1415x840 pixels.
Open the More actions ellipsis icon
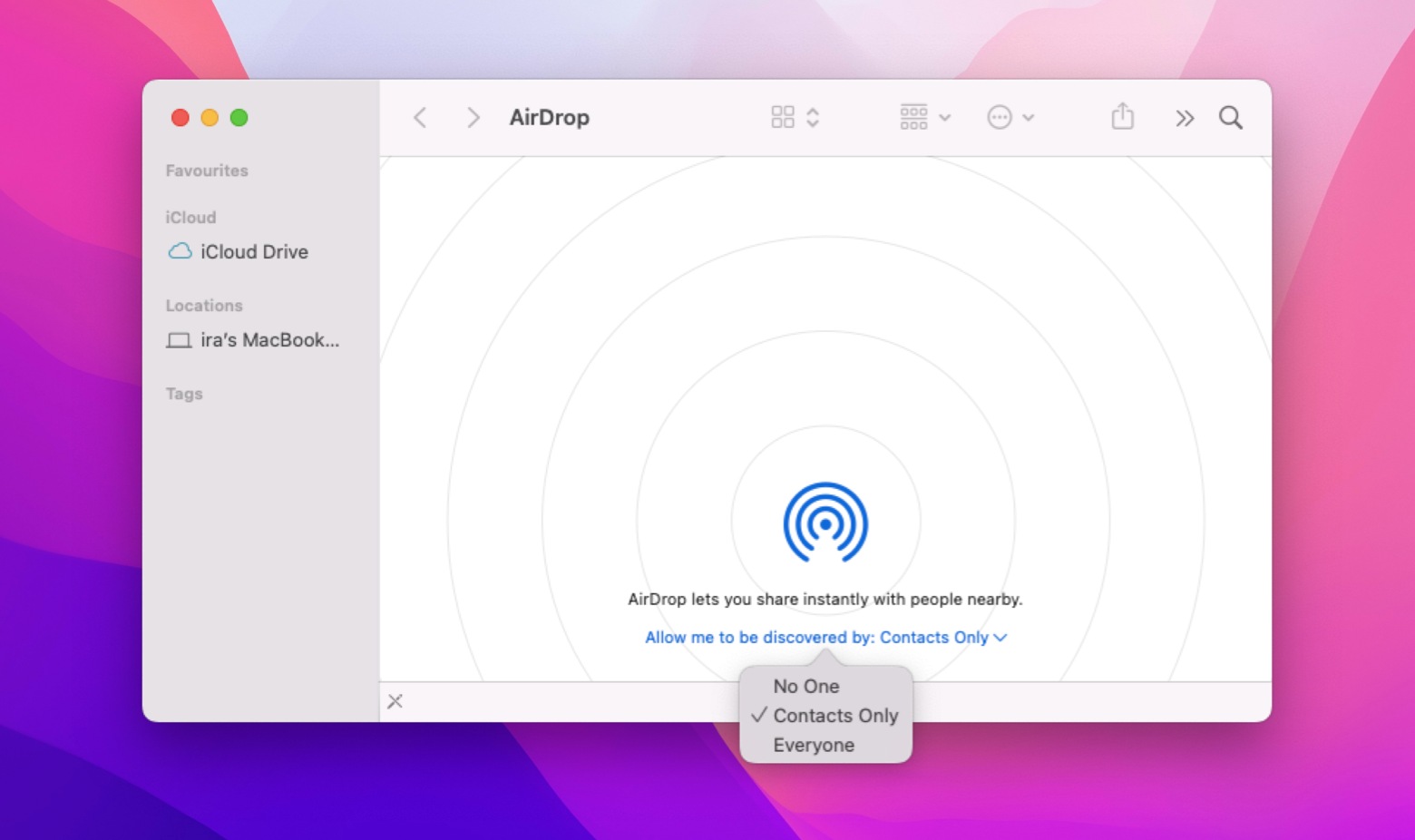click(1000, 117)
